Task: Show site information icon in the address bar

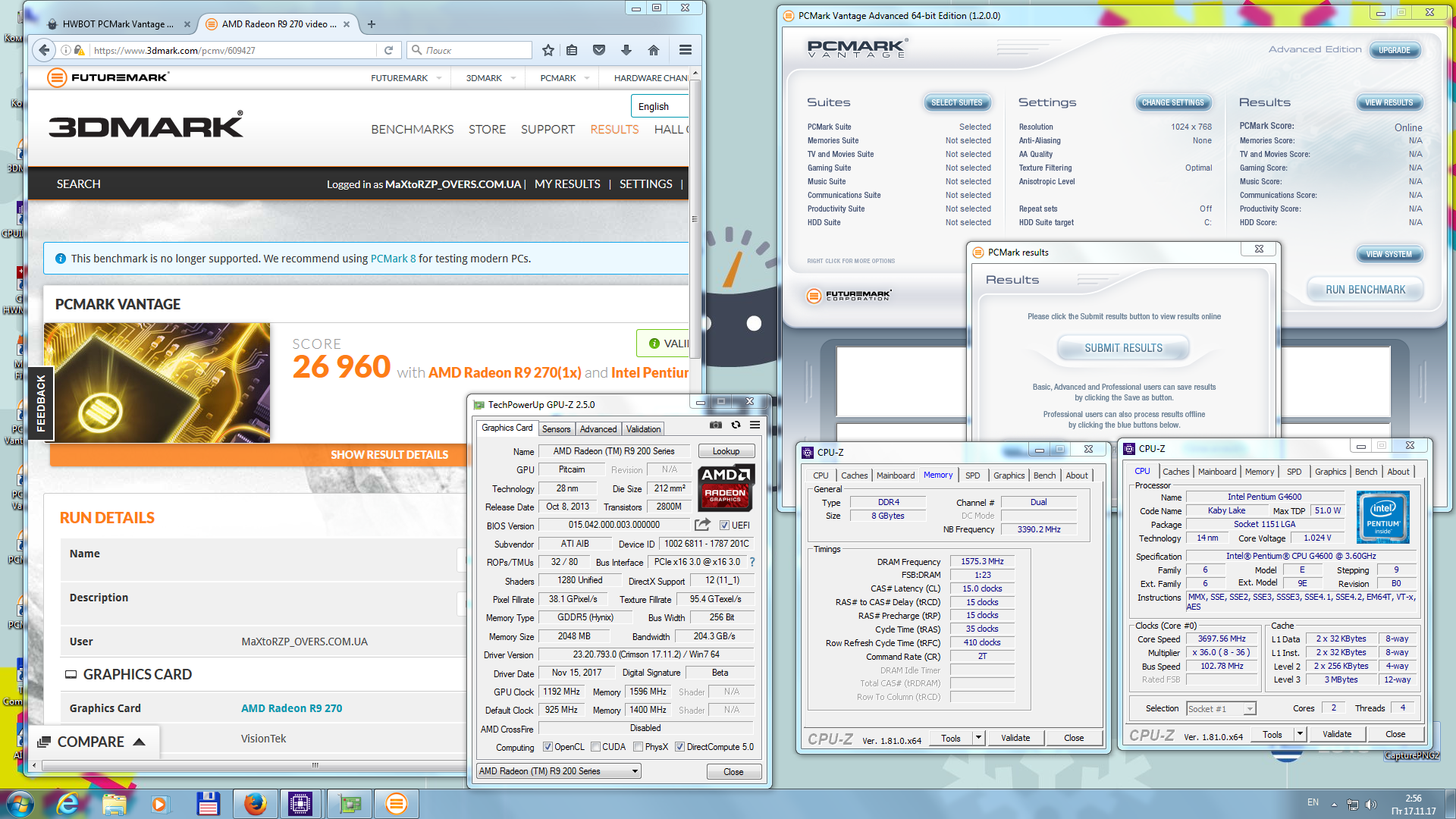Action: click(66, 50)
